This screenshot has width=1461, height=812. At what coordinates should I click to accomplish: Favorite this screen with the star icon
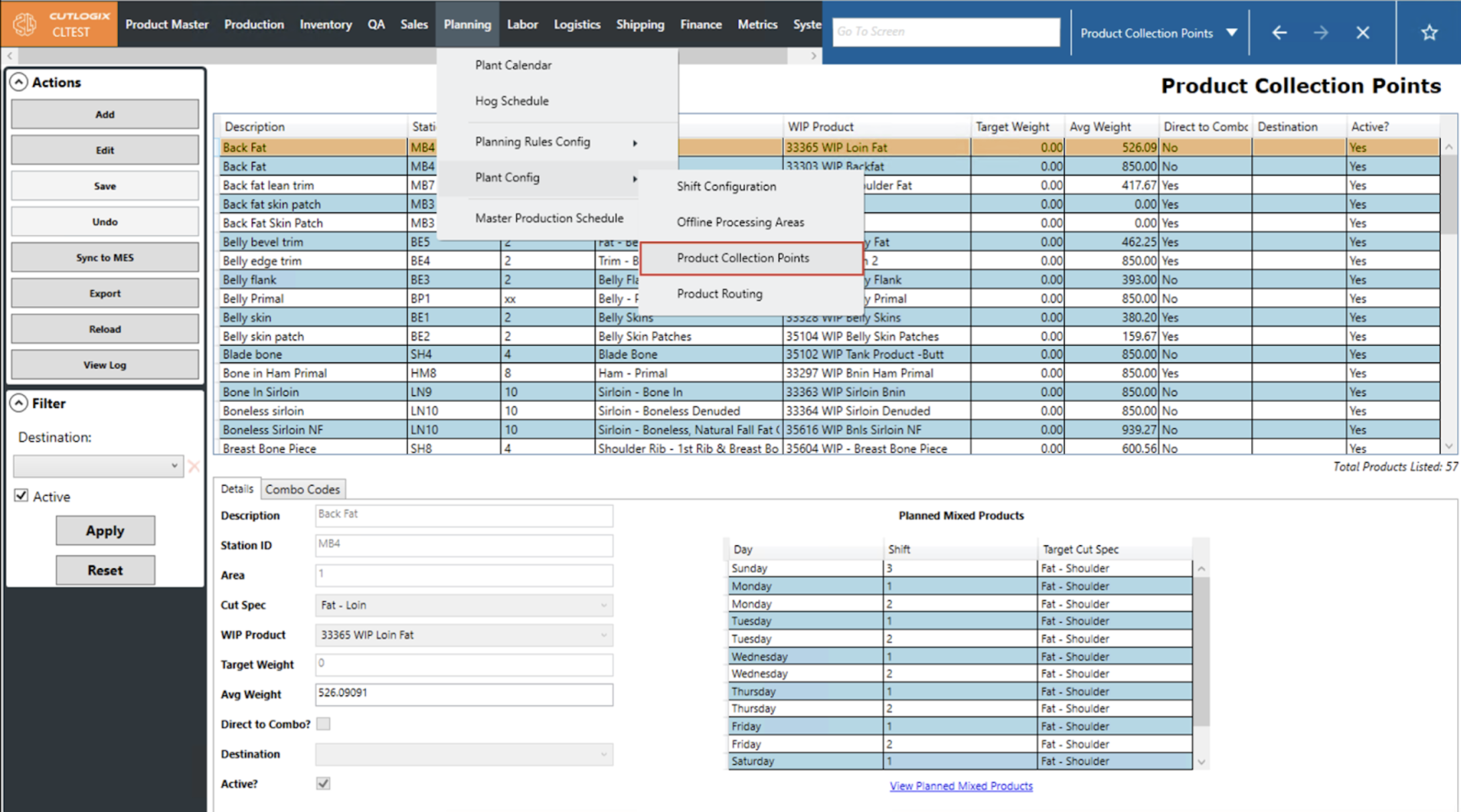(x=1429, y=32)
